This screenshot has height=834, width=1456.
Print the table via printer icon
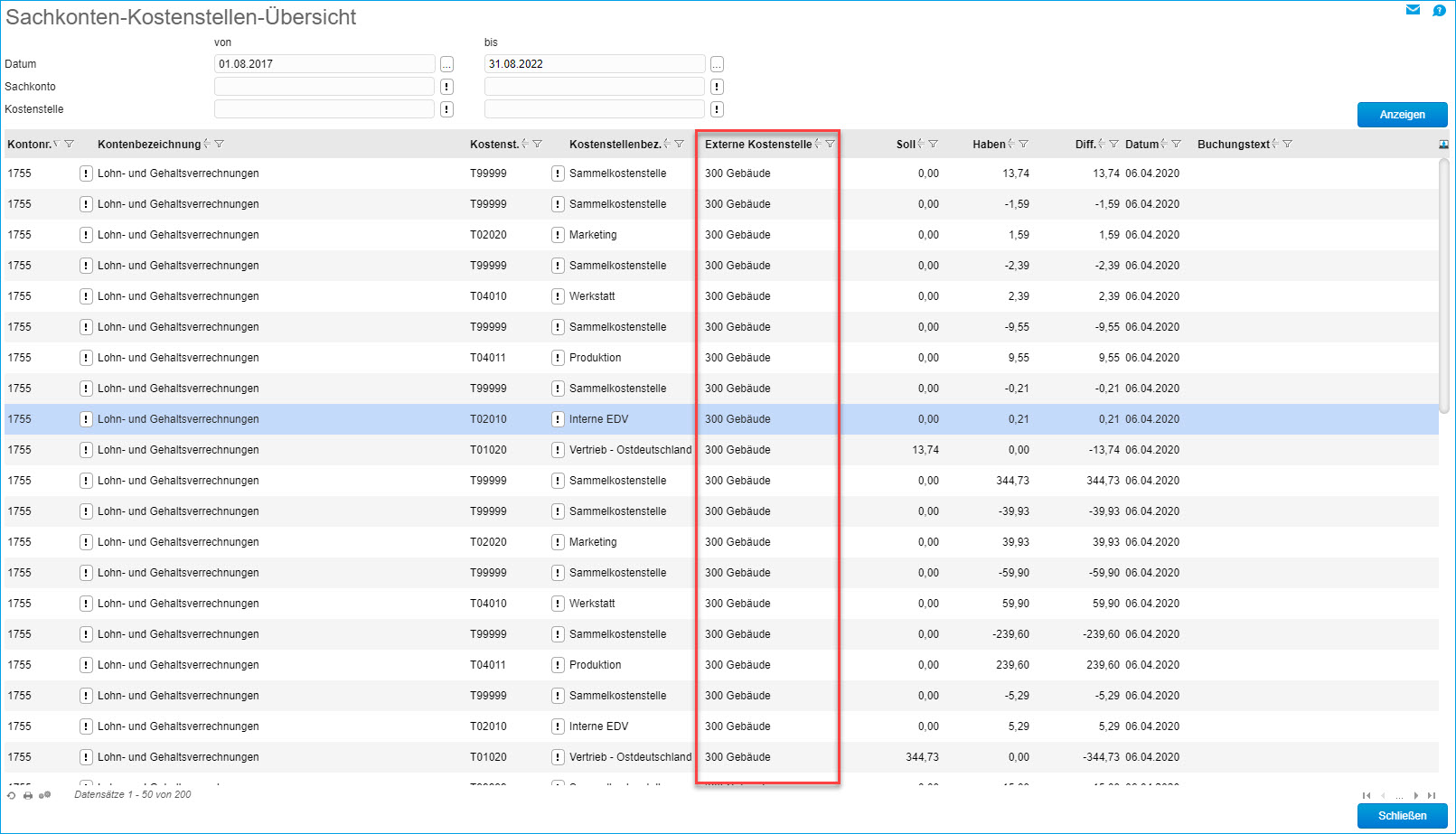click(x=28, y=795)
